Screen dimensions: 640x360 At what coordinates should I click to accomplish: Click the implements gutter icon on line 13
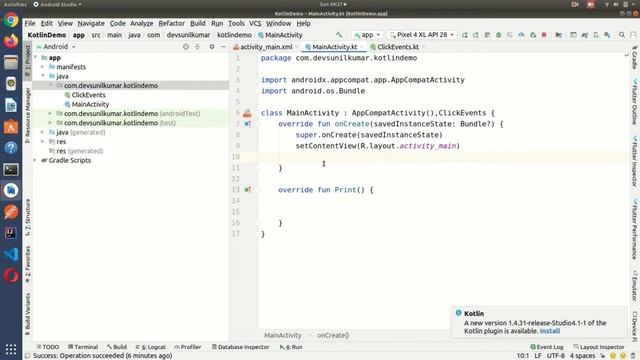(247, 190)
